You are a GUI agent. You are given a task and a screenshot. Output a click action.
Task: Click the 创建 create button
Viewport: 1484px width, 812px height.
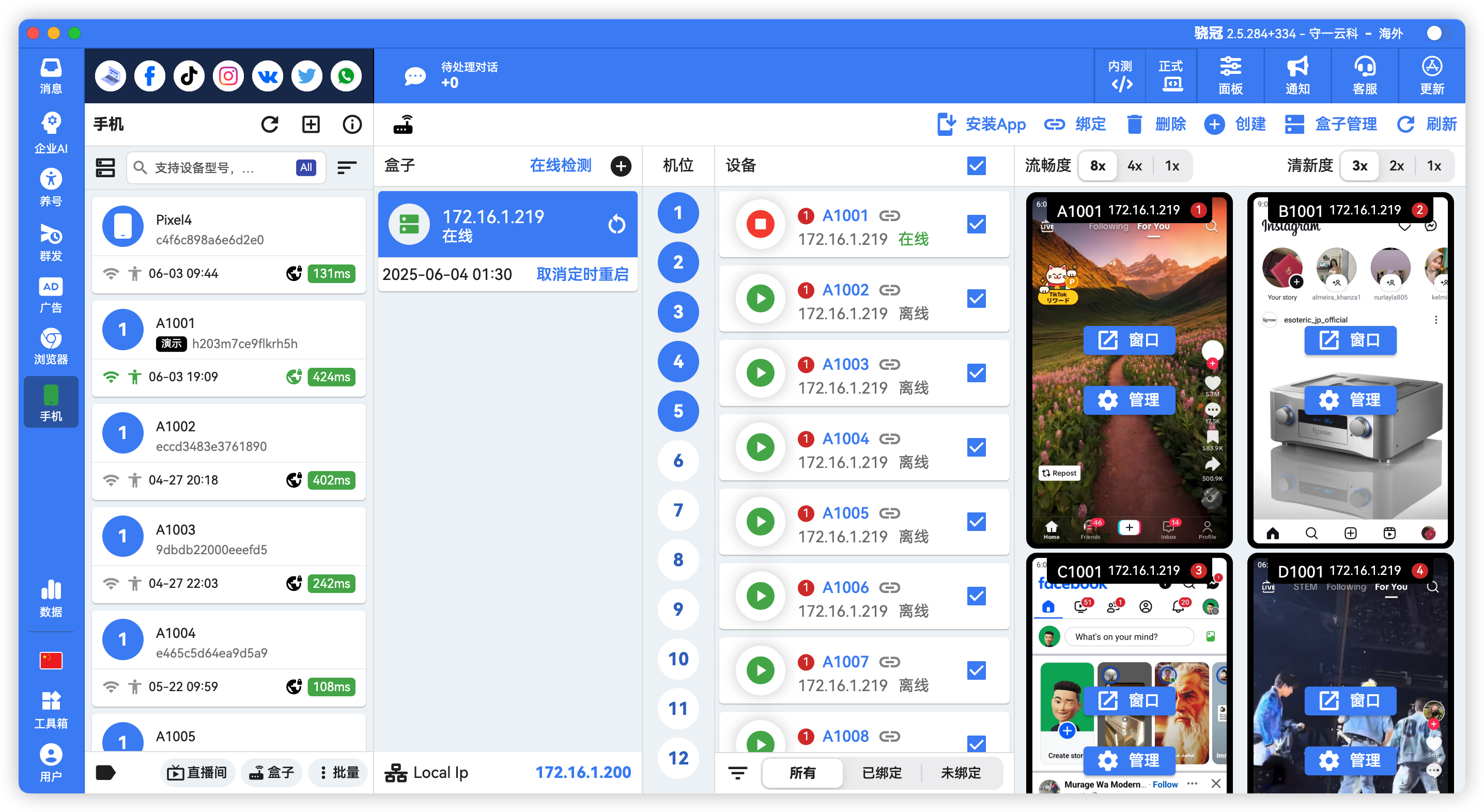tap(1234, 124)
